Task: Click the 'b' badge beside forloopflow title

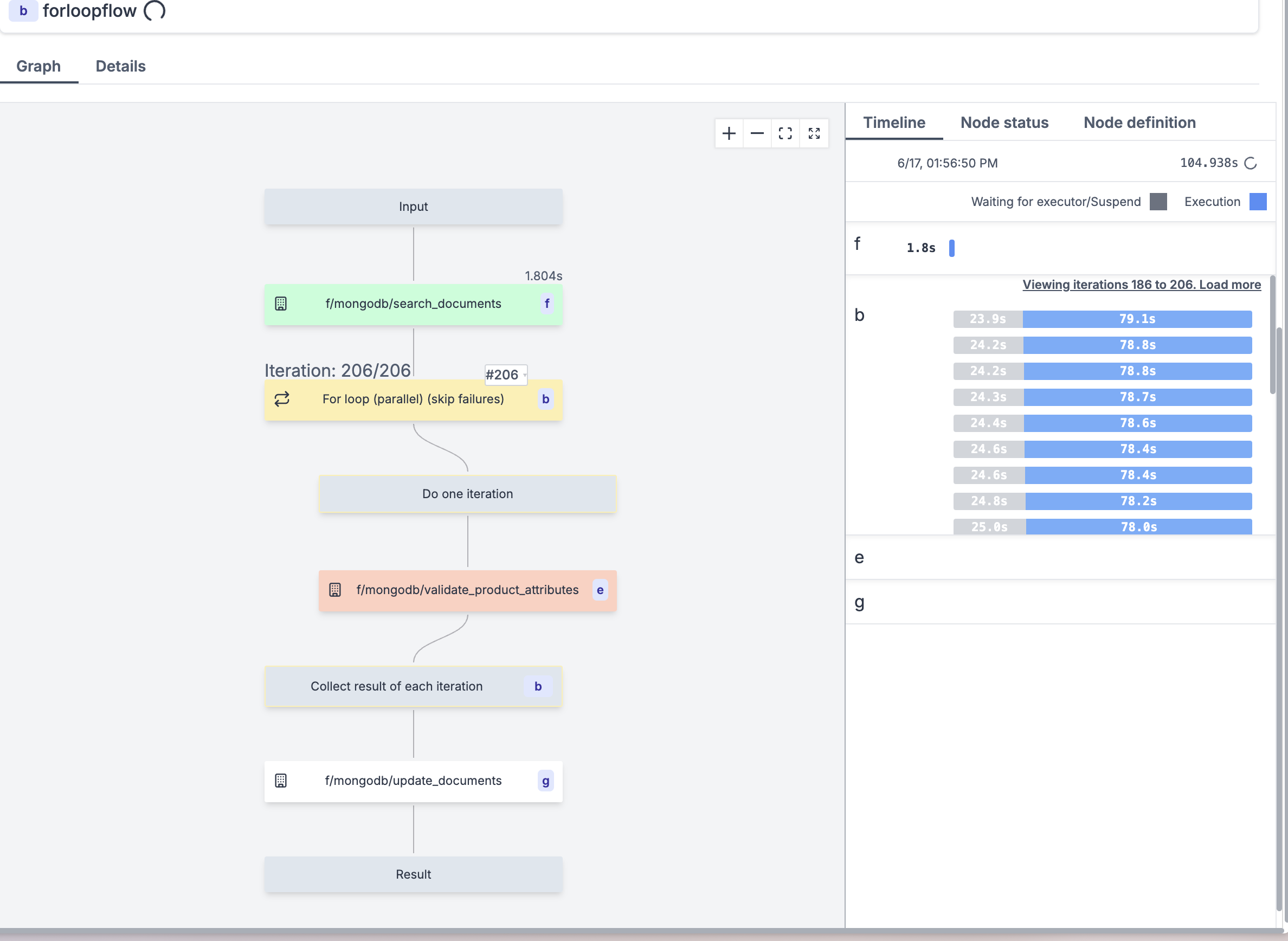Action: (23, 11)
